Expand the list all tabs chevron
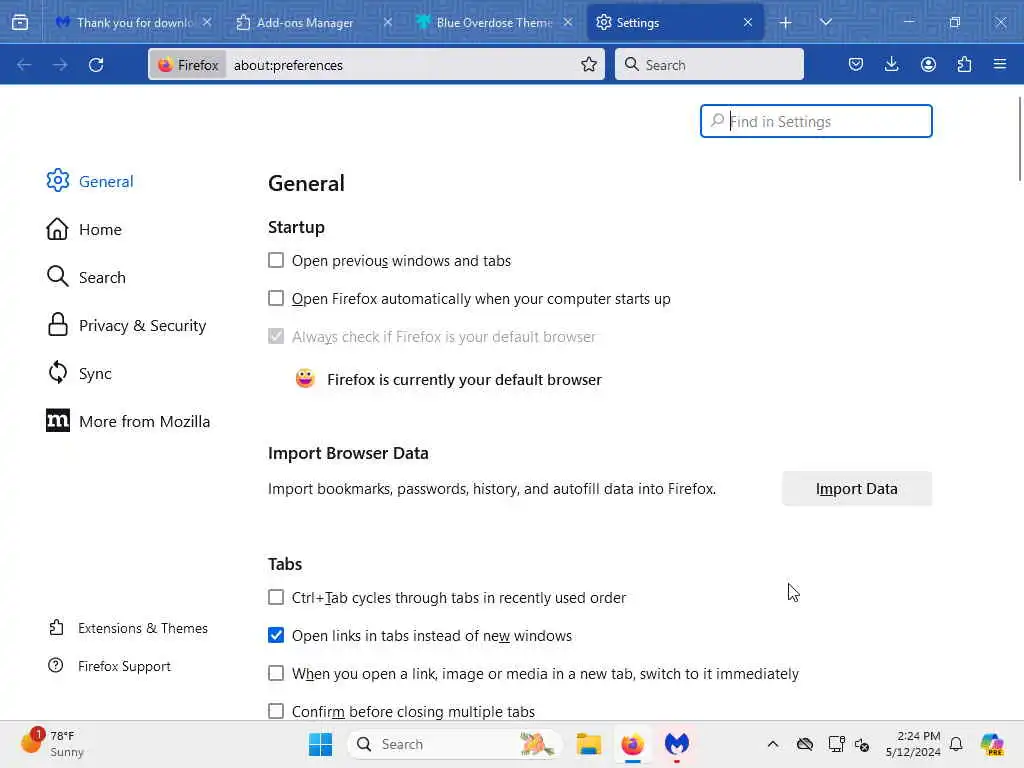The height and width of the screenshot is (768, 1024). click(825, 23)
